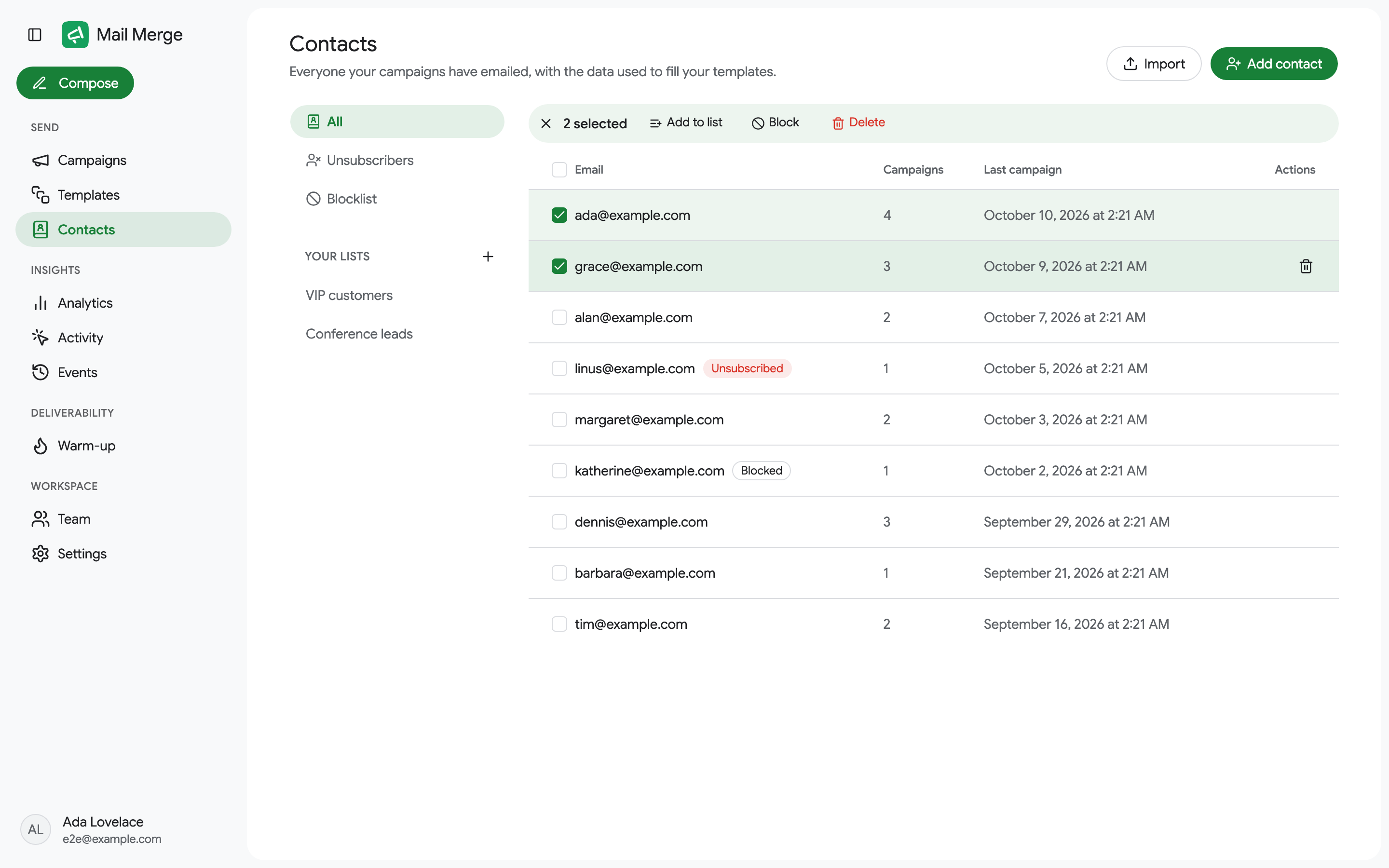Click the plus icon to create a list
Image resolution: width=1389 pixels, height=868 pixels.
[488, 257]
